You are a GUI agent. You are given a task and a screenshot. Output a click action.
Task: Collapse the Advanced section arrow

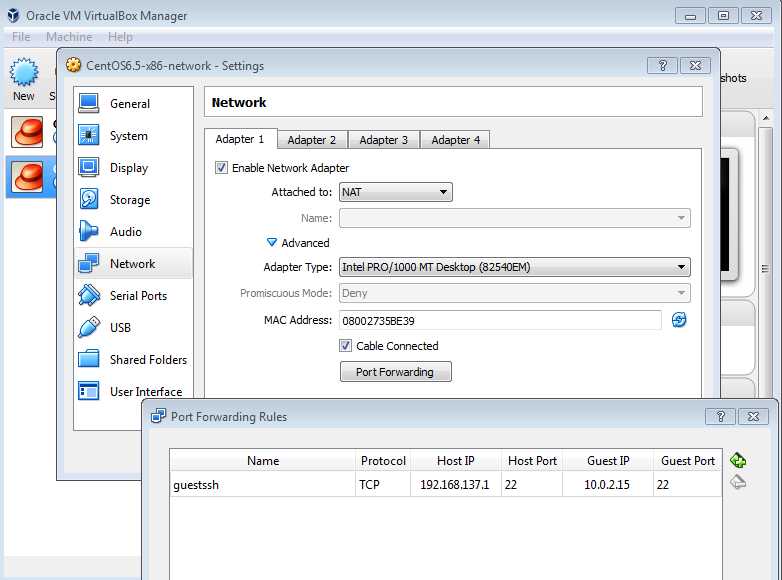pos(271,242)
